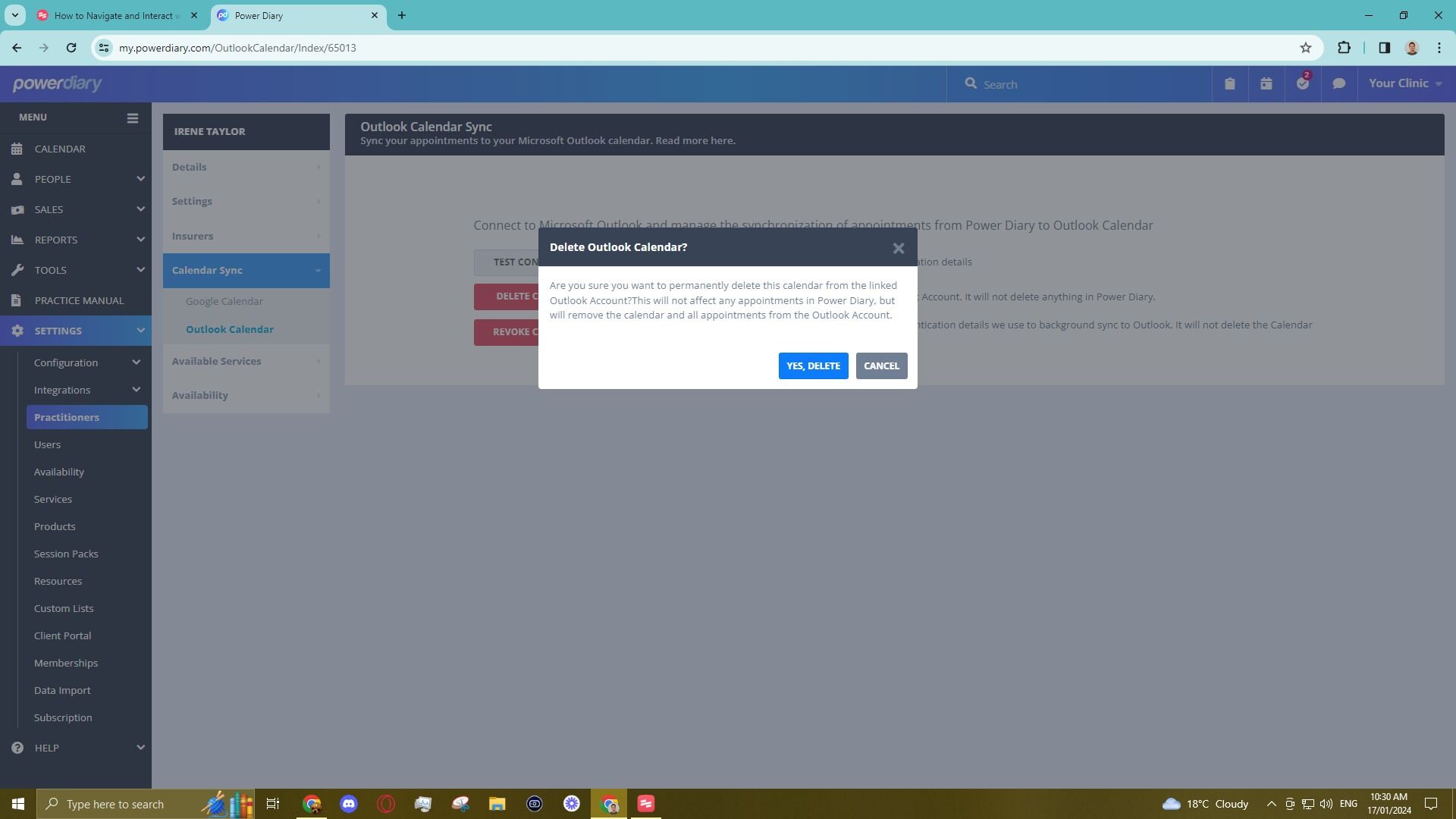Open the practitioner Settings tab
The height and width of the screenshot is (819, 1456).
pos(246,201)
